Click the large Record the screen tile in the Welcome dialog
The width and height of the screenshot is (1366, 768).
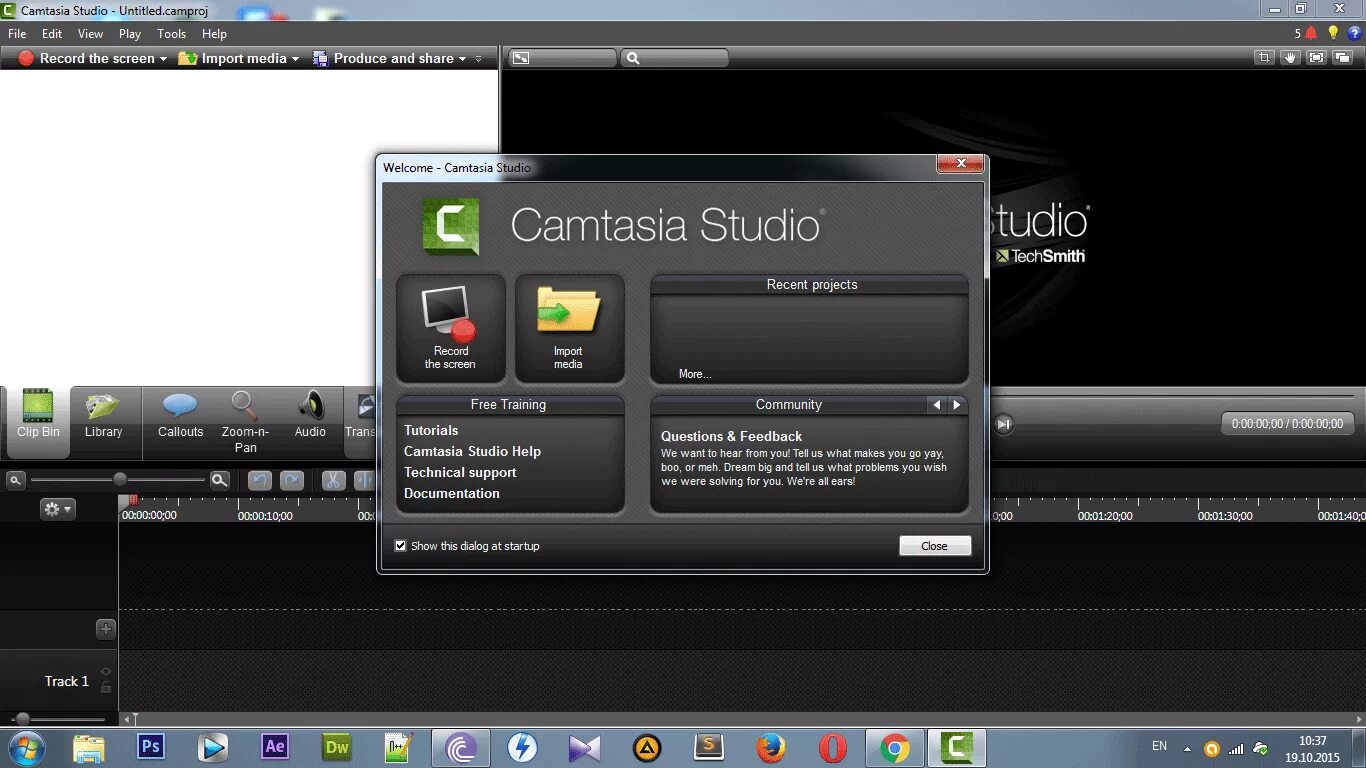coord(450,329)
